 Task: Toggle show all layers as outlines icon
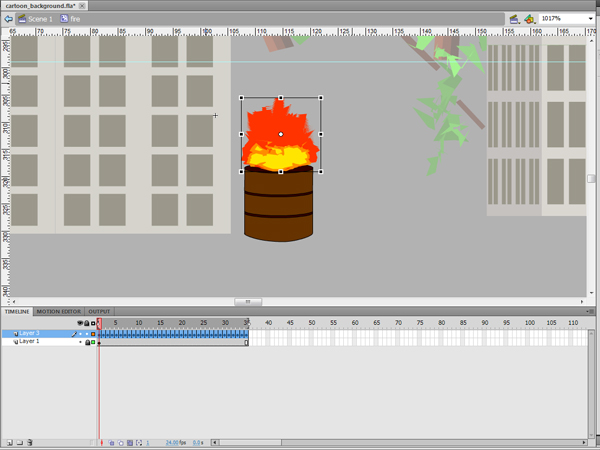tap(93, 323)
